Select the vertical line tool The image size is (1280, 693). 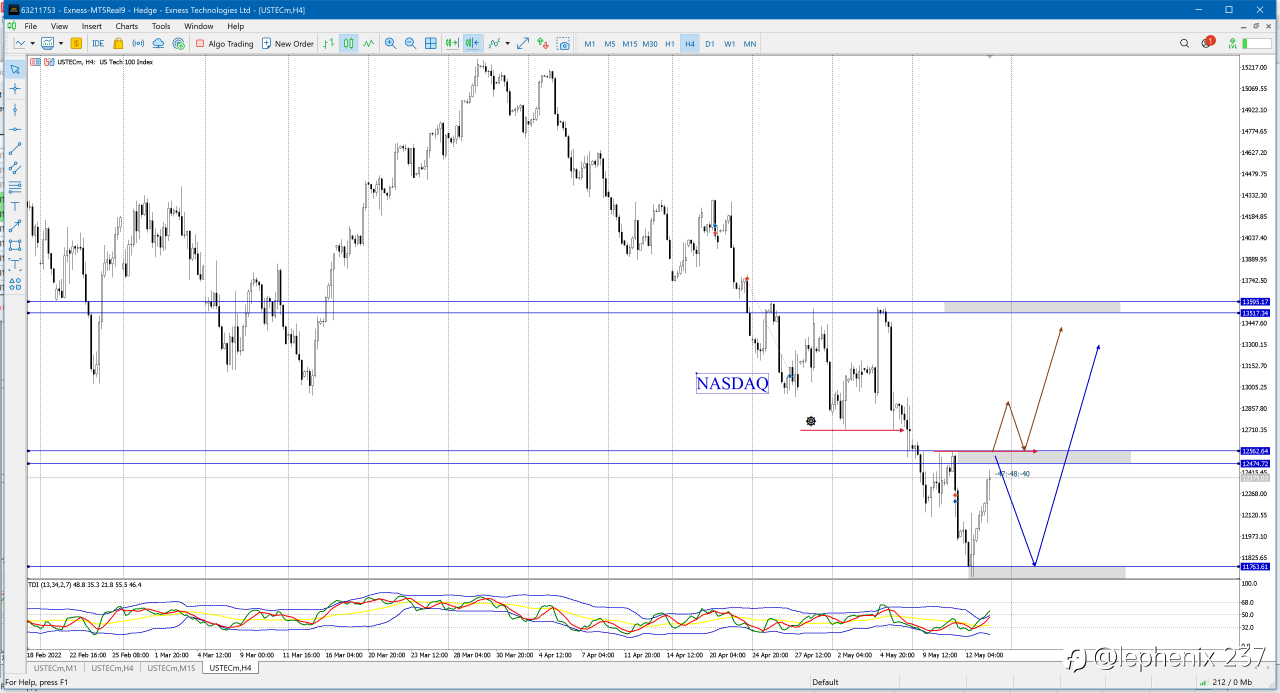pyautogui.click(x=15, y=109)
